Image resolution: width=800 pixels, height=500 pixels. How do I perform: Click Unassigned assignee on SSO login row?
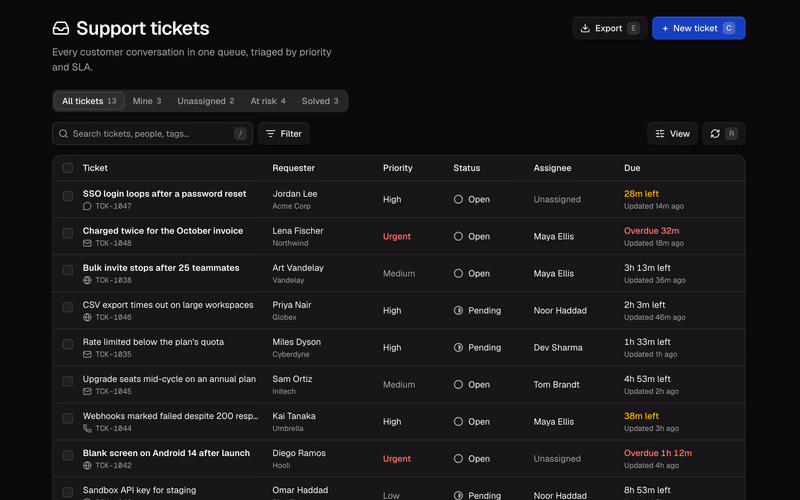[557, 199]
